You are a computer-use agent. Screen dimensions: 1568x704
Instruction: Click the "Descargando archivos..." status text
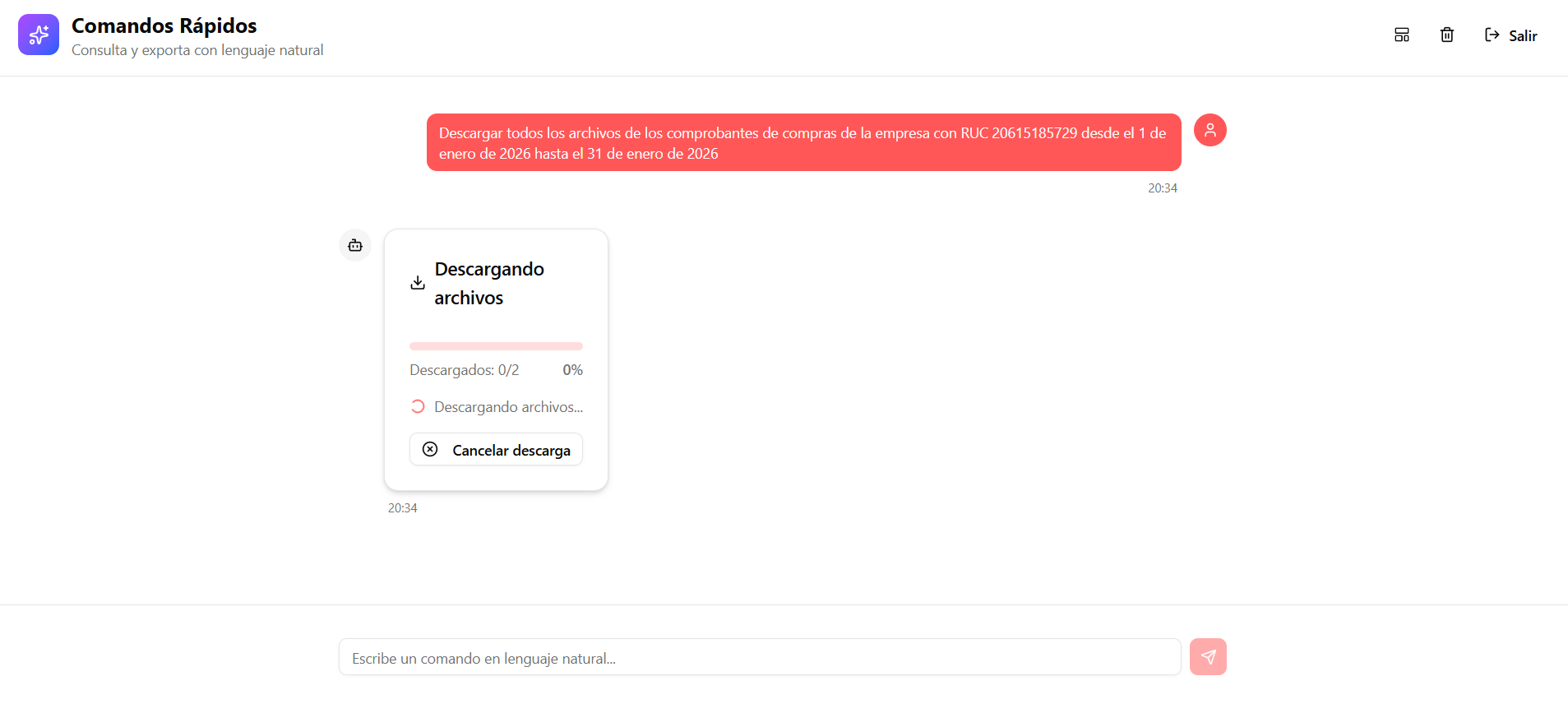508,407
